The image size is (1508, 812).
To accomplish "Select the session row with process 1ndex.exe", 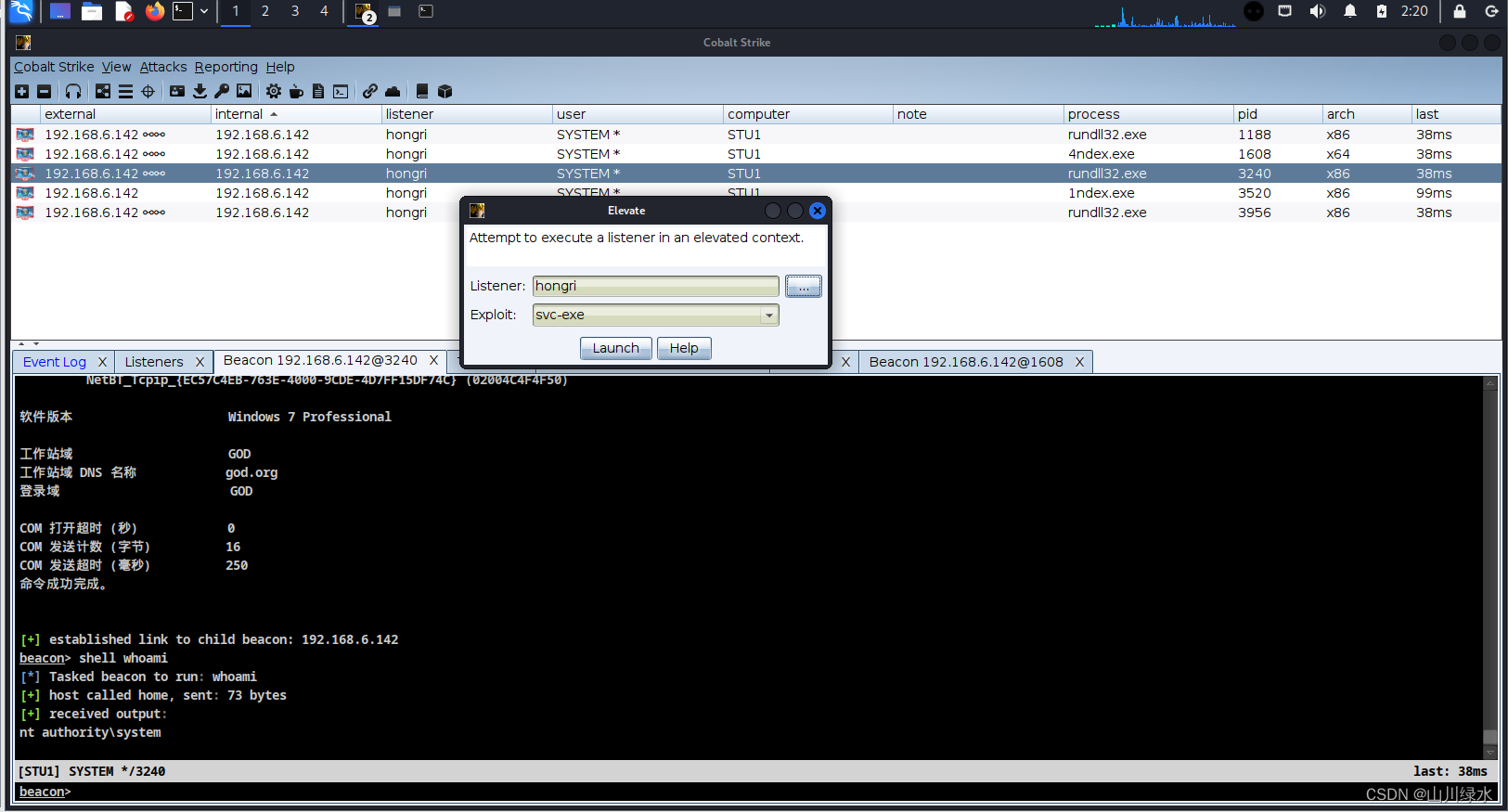I will pyautogui.click(x=756, y=193).
